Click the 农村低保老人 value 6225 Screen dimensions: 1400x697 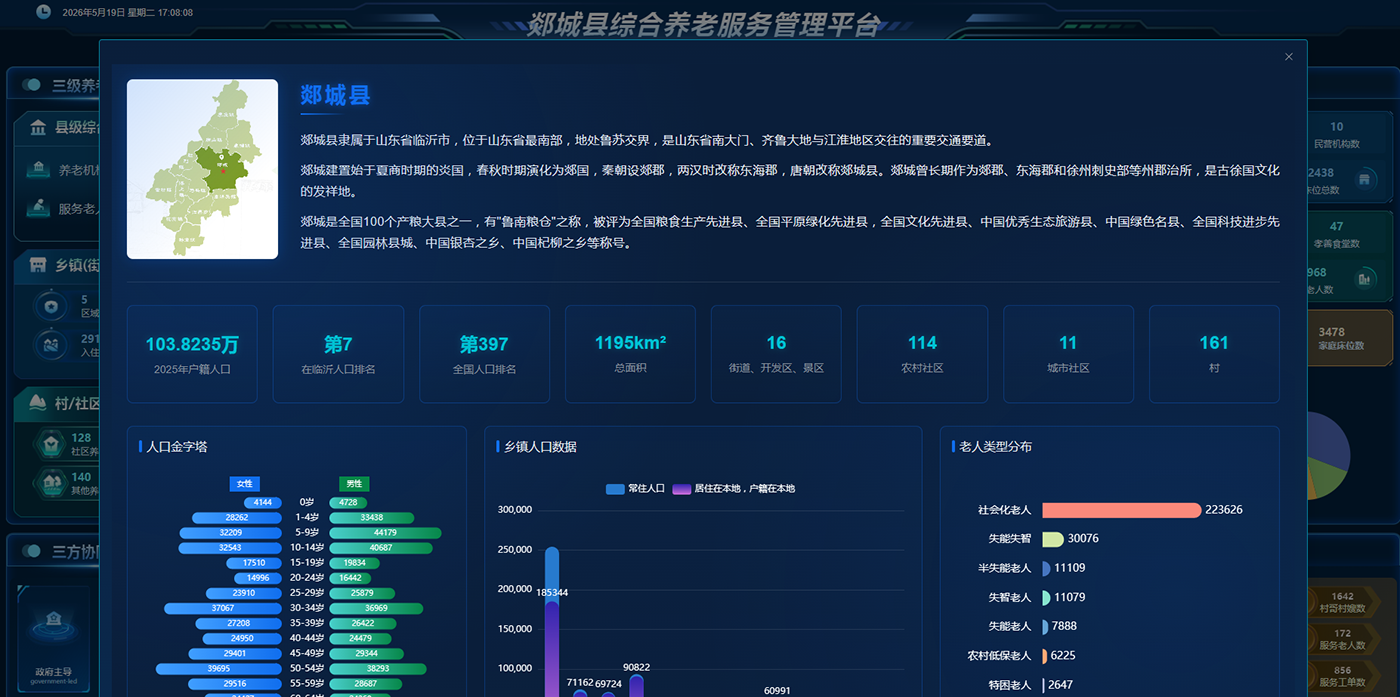coord(1064,655)
